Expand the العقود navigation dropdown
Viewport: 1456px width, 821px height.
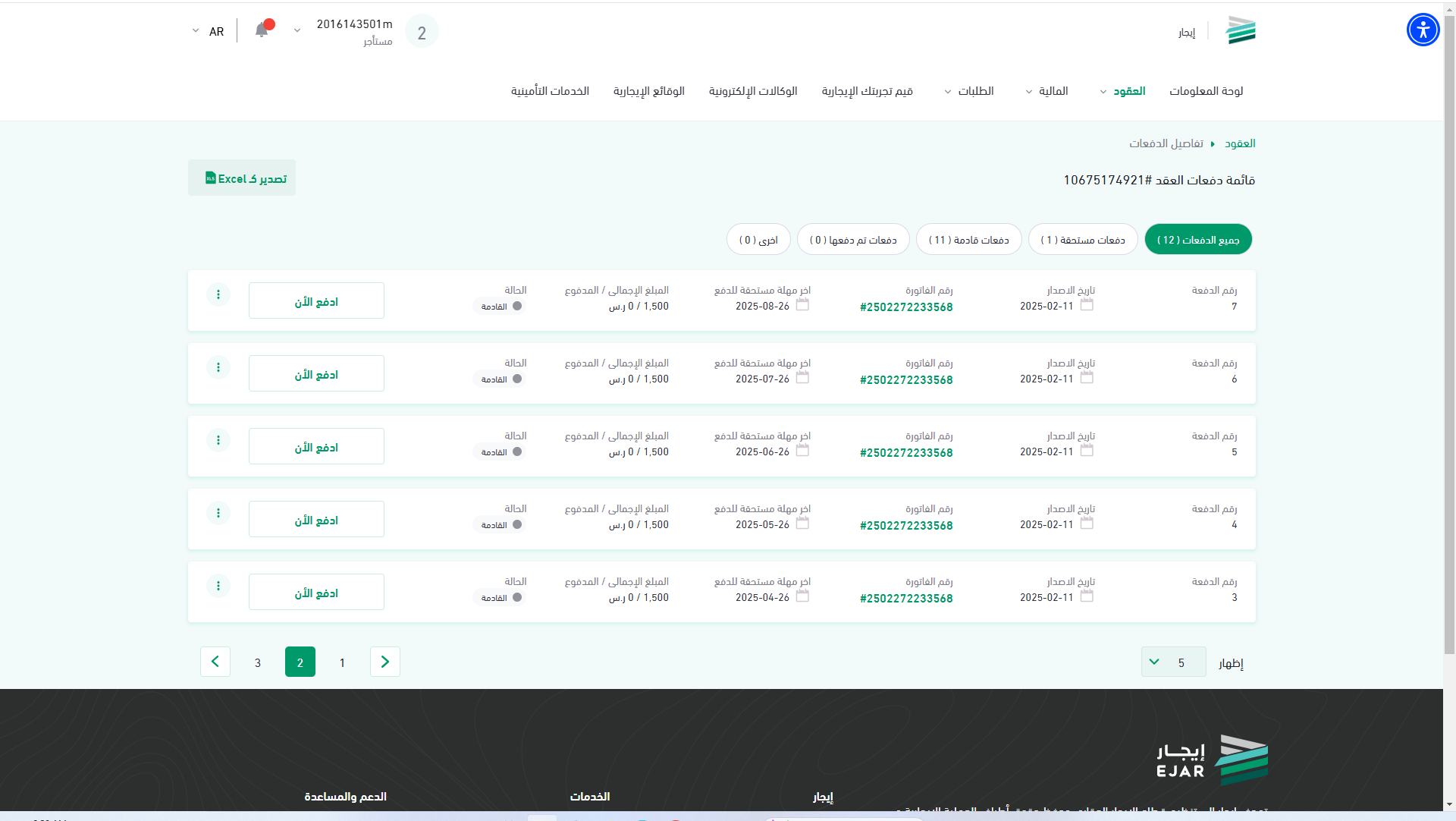coord(1128,91)
